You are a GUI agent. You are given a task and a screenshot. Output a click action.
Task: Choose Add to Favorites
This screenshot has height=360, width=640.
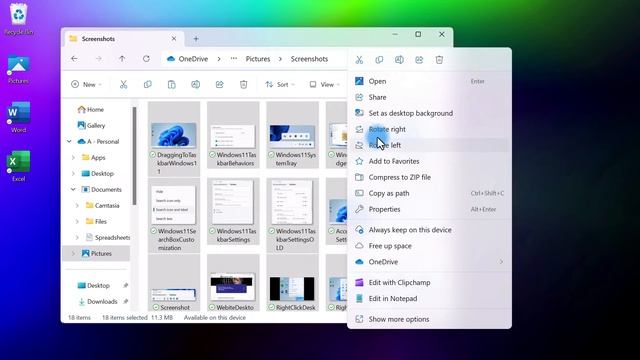point(429,161)
